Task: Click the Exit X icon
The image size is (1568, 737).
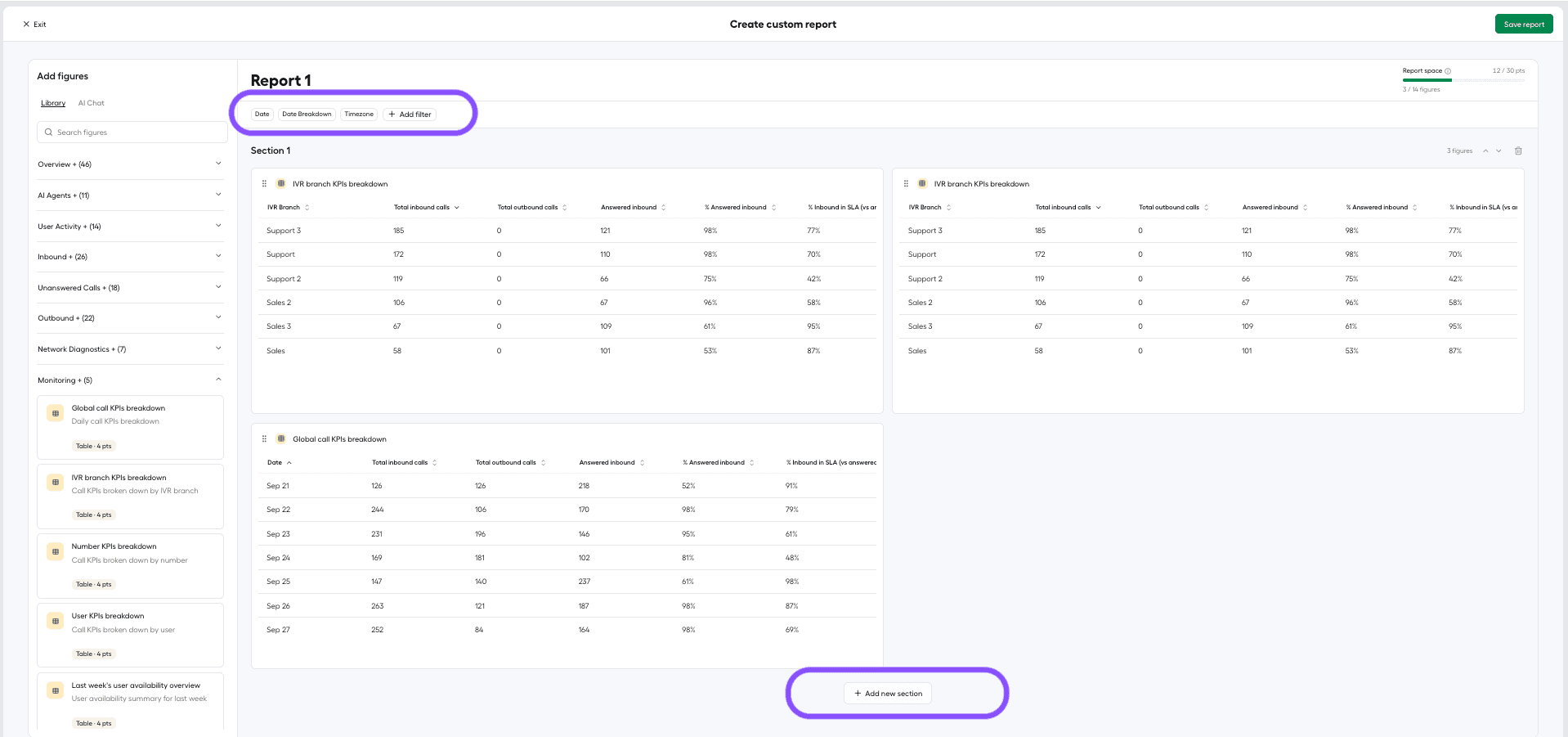Action: click(x=26, y=25)
